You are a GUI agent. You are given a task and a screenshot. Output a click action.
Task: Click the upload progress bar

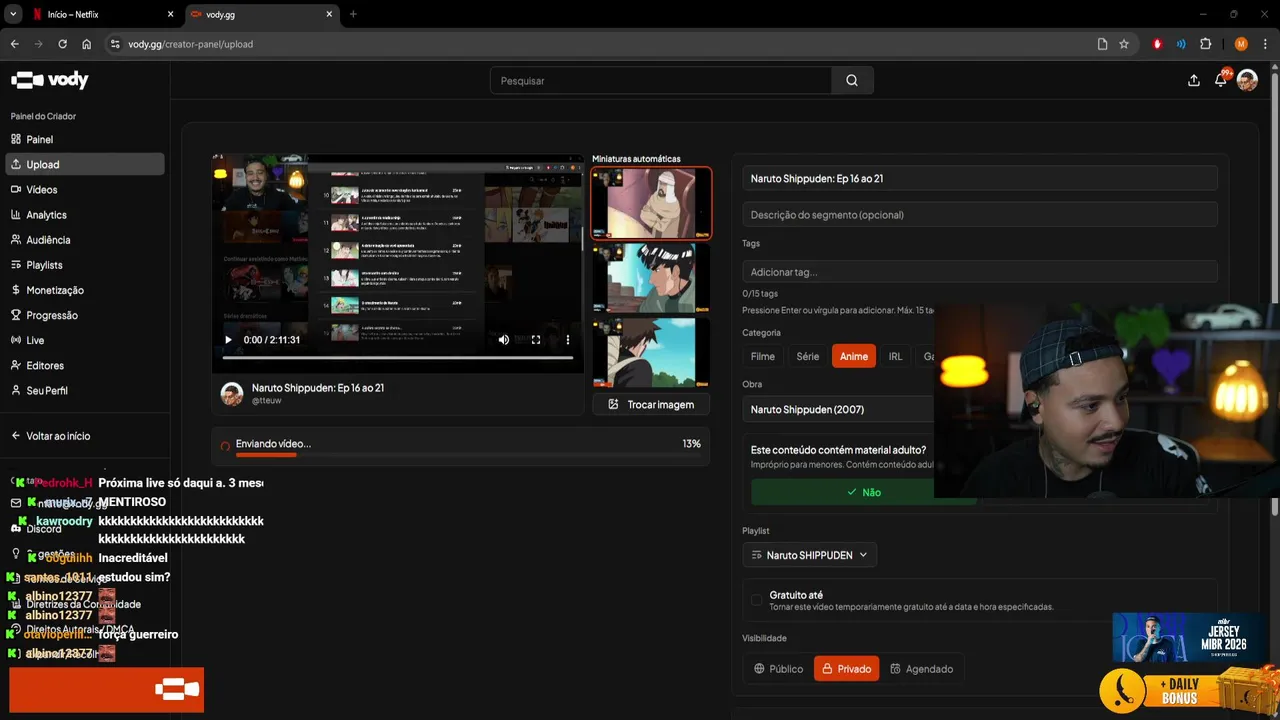(x=468, y=455)
